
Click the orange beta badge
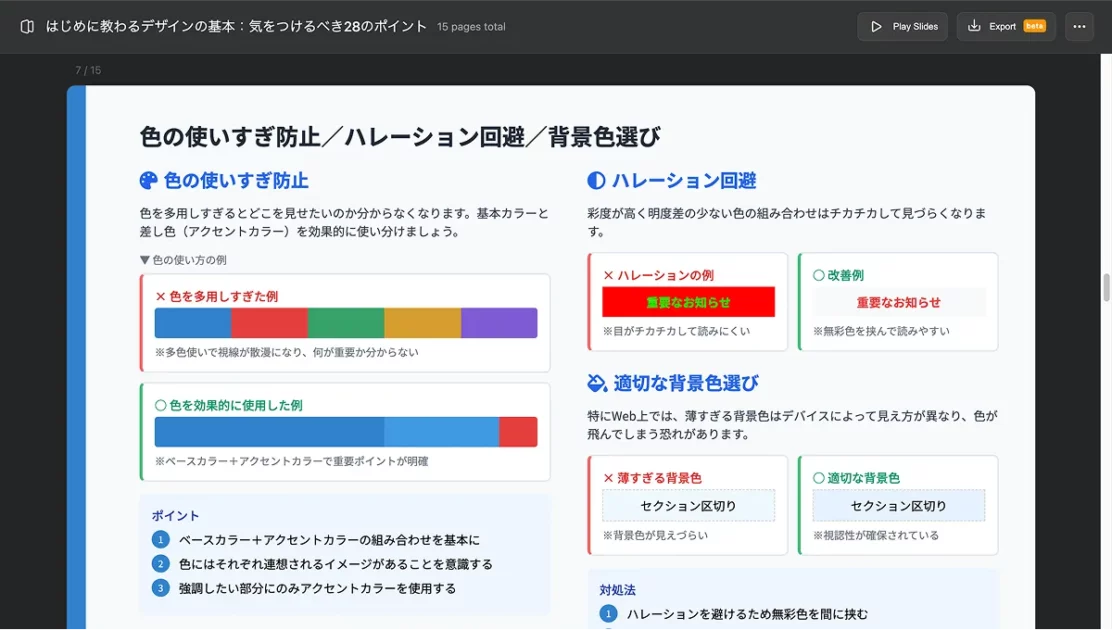click(1034, 26)
